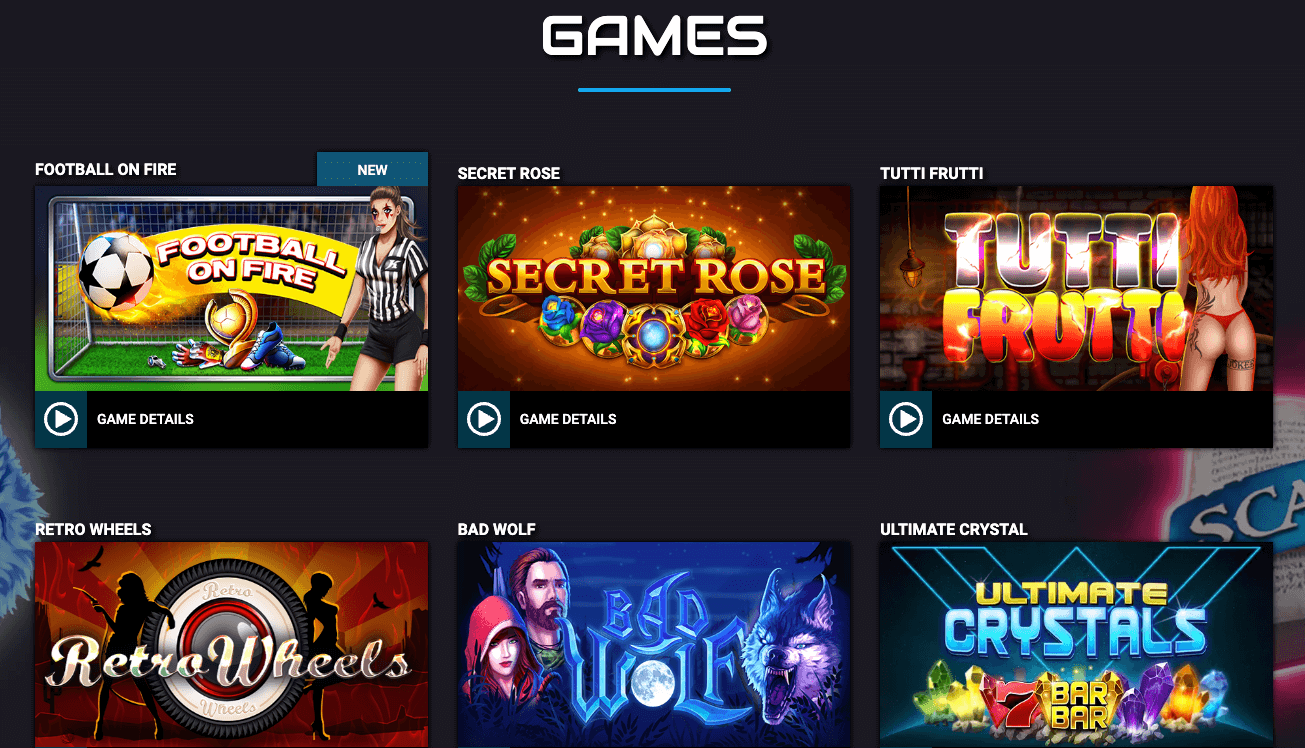This screenshot has width=1305, height=748.
Task: Click the play icon under Football On Fire
Action: [61, 419]
